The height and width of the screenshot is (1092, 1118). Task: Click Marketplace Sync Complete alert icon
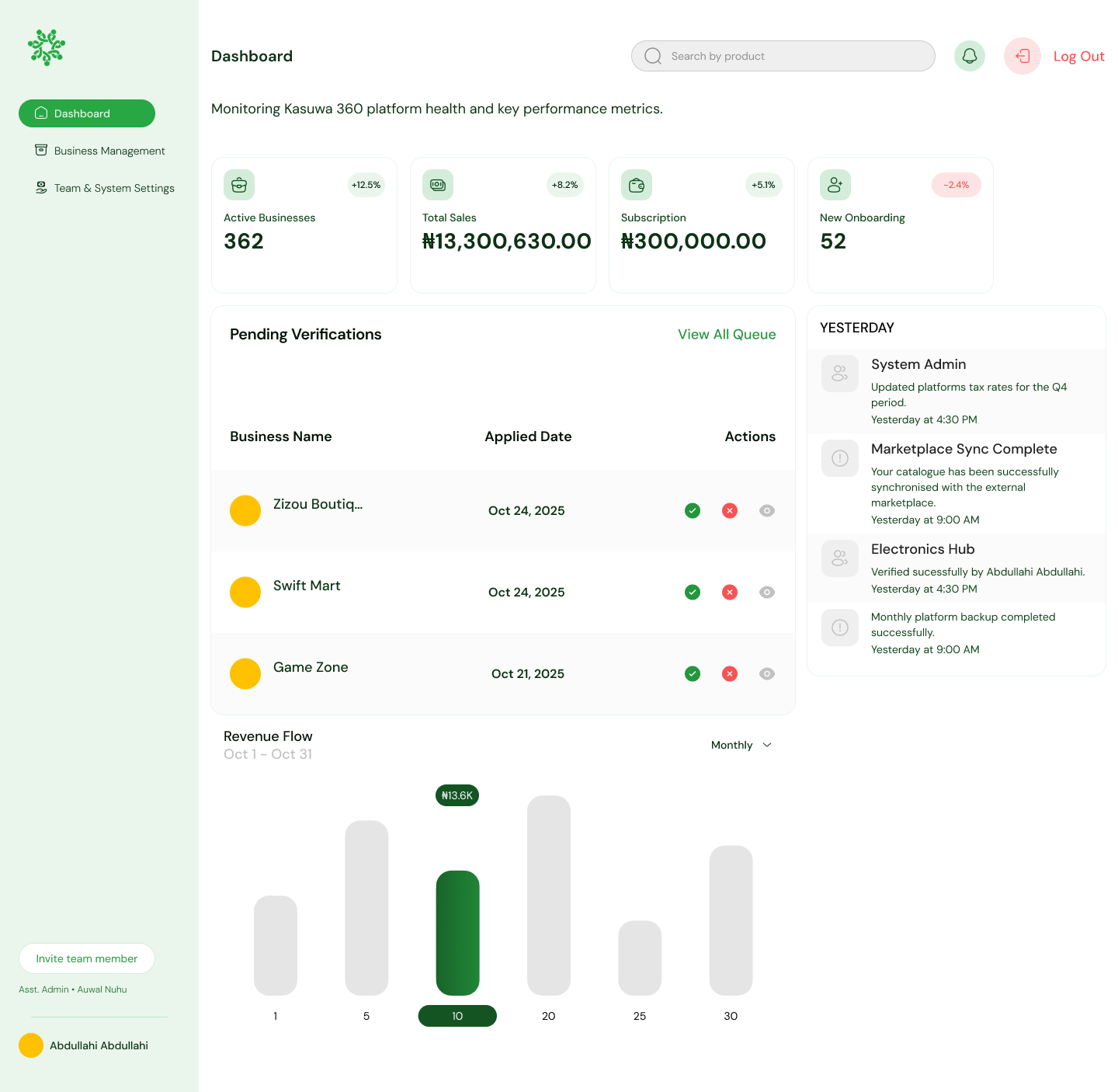pyautogui.click(x=840, y=458)
